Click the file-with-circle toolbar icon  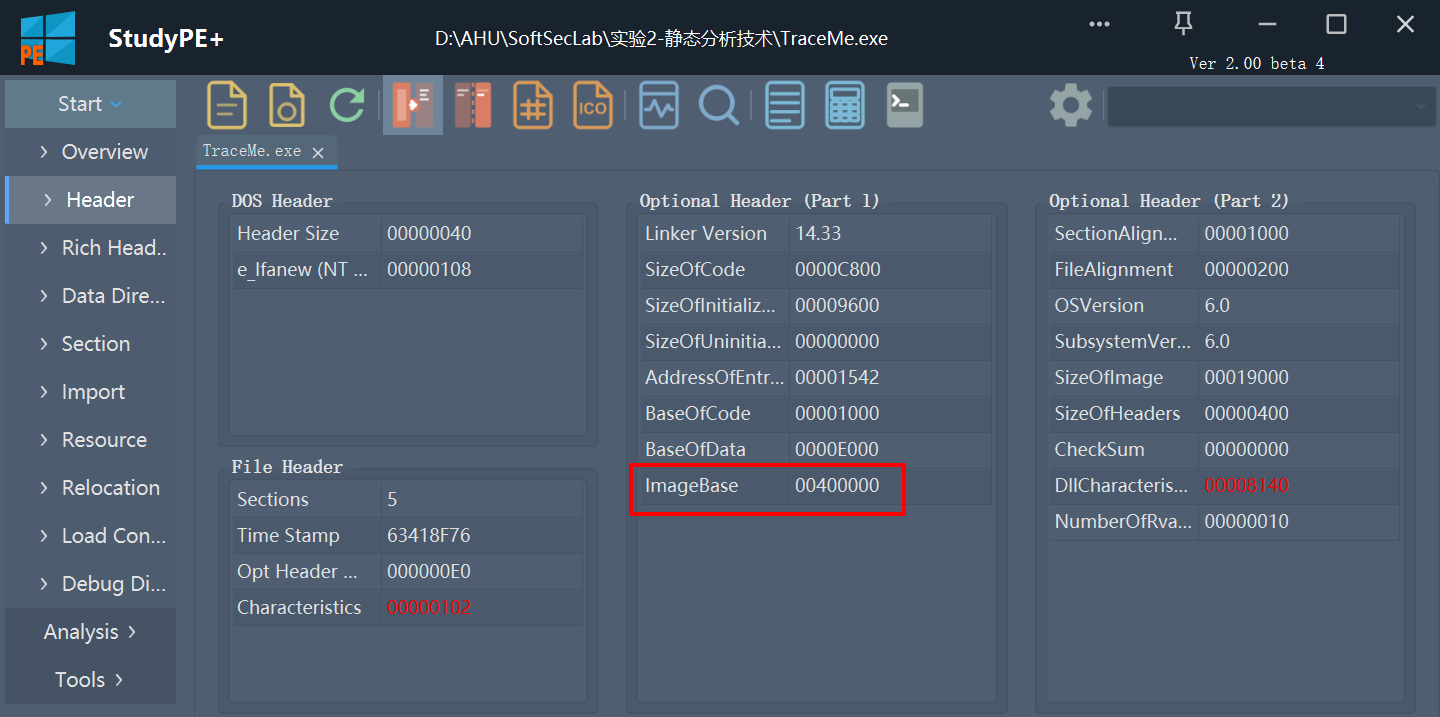(287, 105)
